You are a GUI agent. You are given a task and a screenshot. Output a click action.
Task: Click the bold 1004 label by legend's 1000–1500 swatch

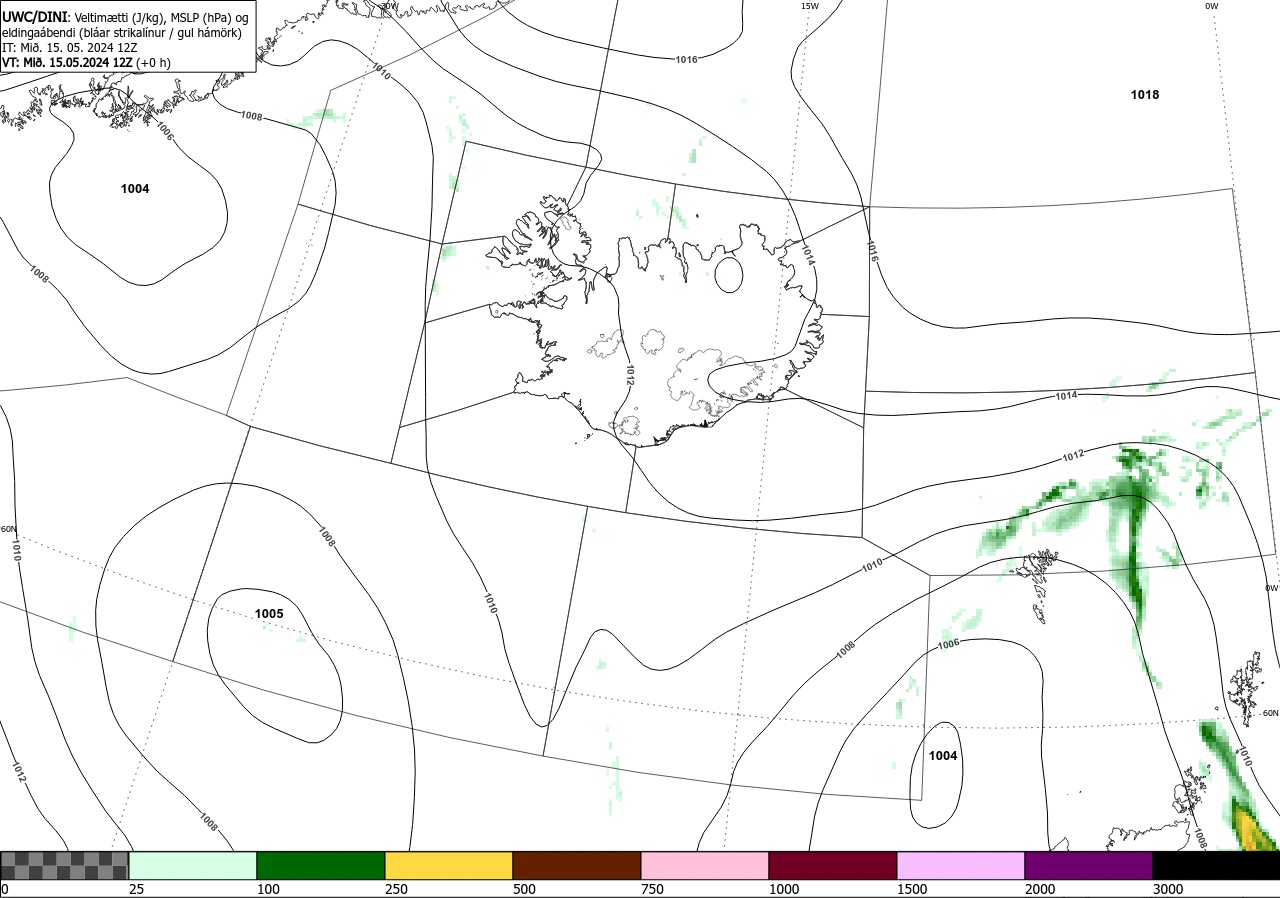(943, 756)
